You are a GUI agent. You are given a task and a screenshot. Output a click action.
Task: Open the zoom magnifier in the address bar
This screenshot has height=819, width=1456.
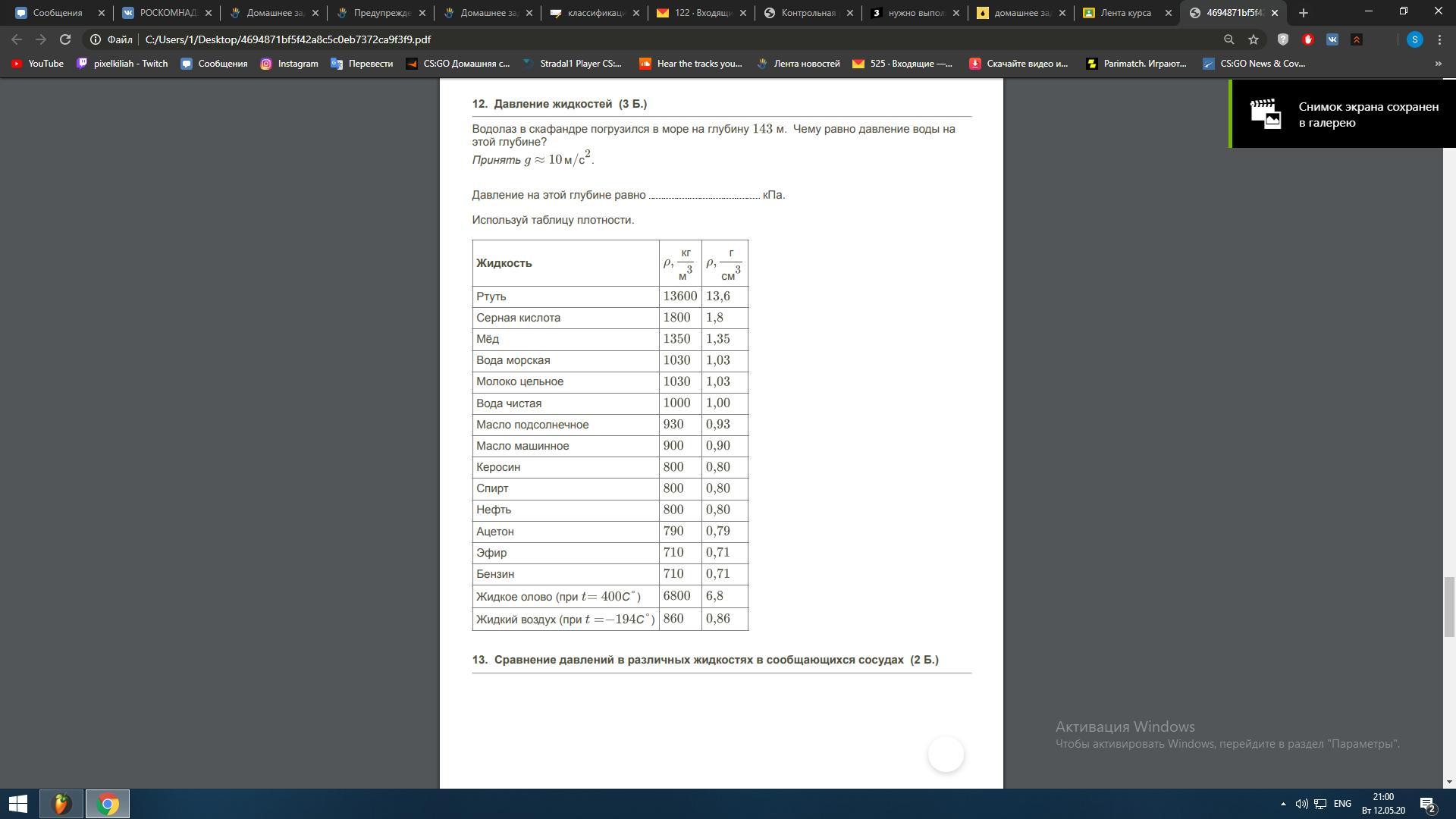coord(1229,39)
